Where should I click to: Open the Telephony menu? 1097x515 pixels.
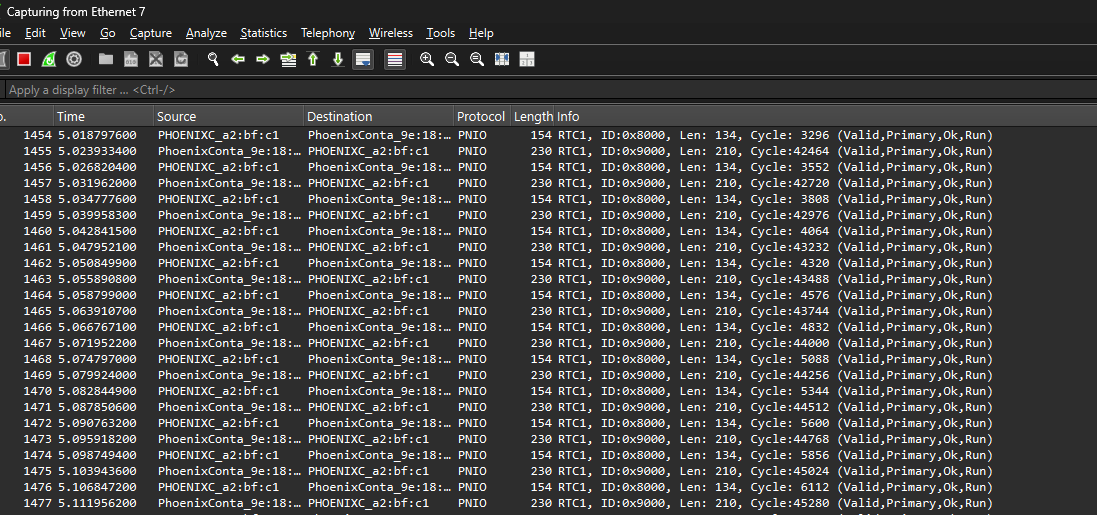[327, 33]
